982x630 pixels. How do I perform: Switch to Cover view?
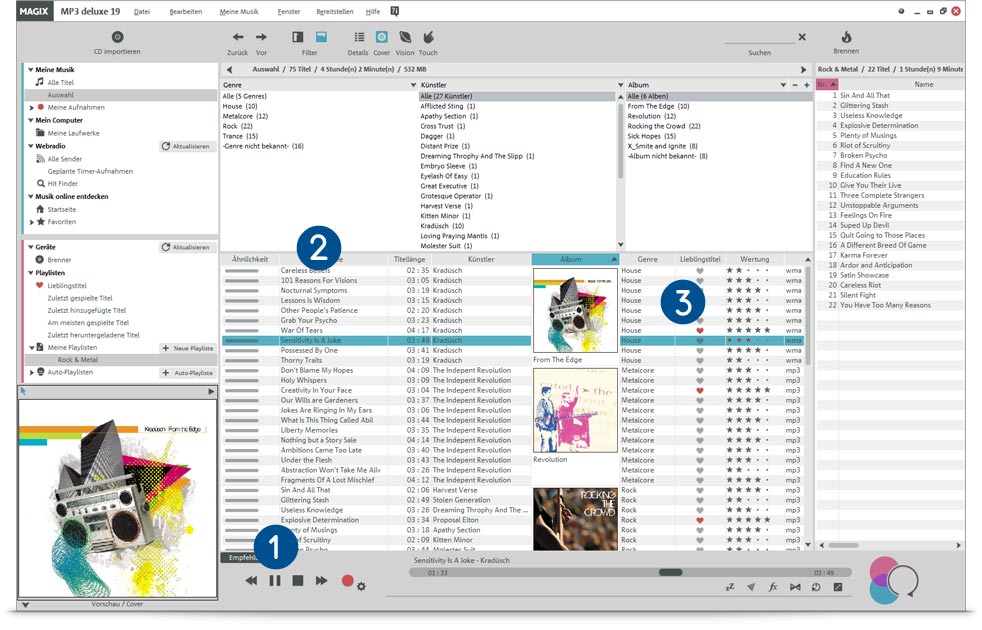pos(381,38)
